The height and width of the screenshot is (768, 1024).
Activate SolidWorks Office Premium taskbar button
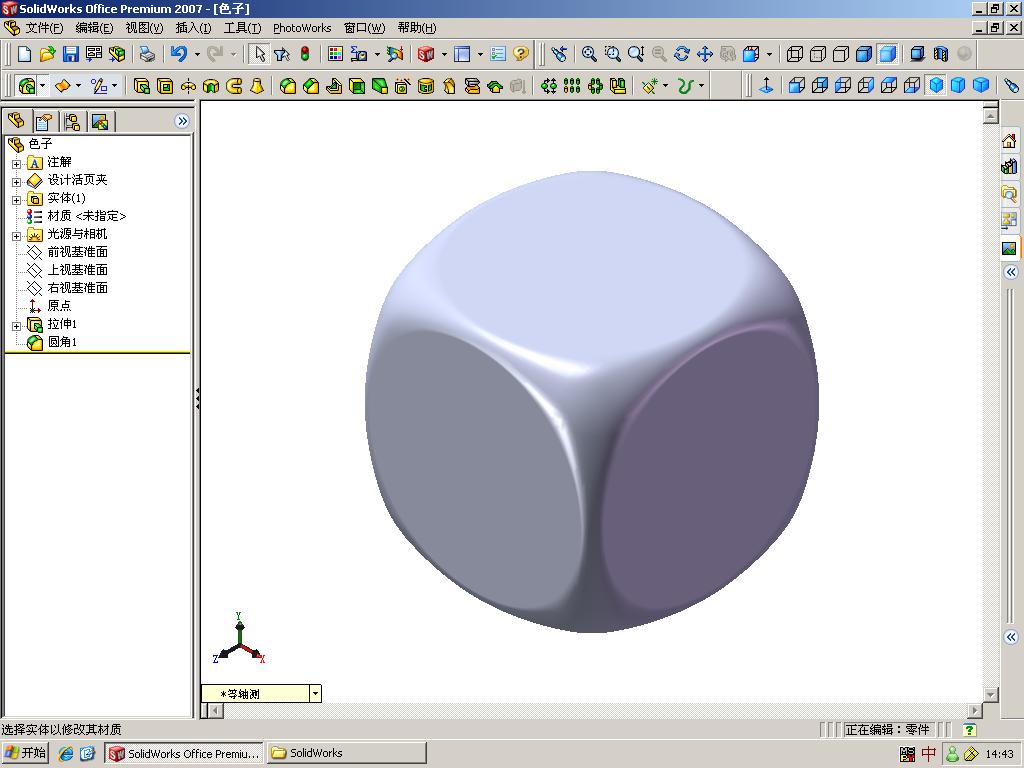coord(185,753)
